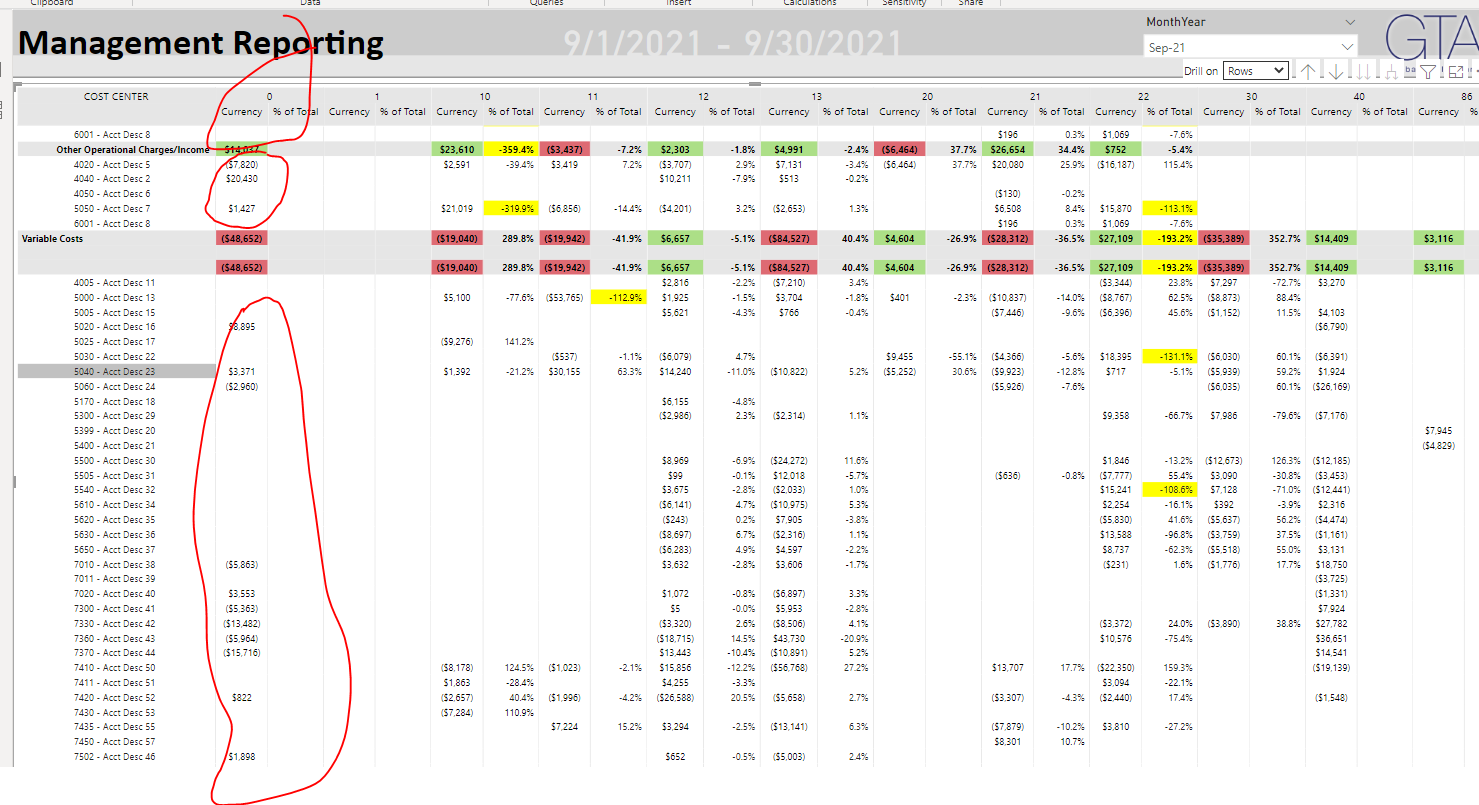Screen dimensions: 1479x805
Task: Select row 5060 - Acct Desc 24
Action: tap(115, 386)
